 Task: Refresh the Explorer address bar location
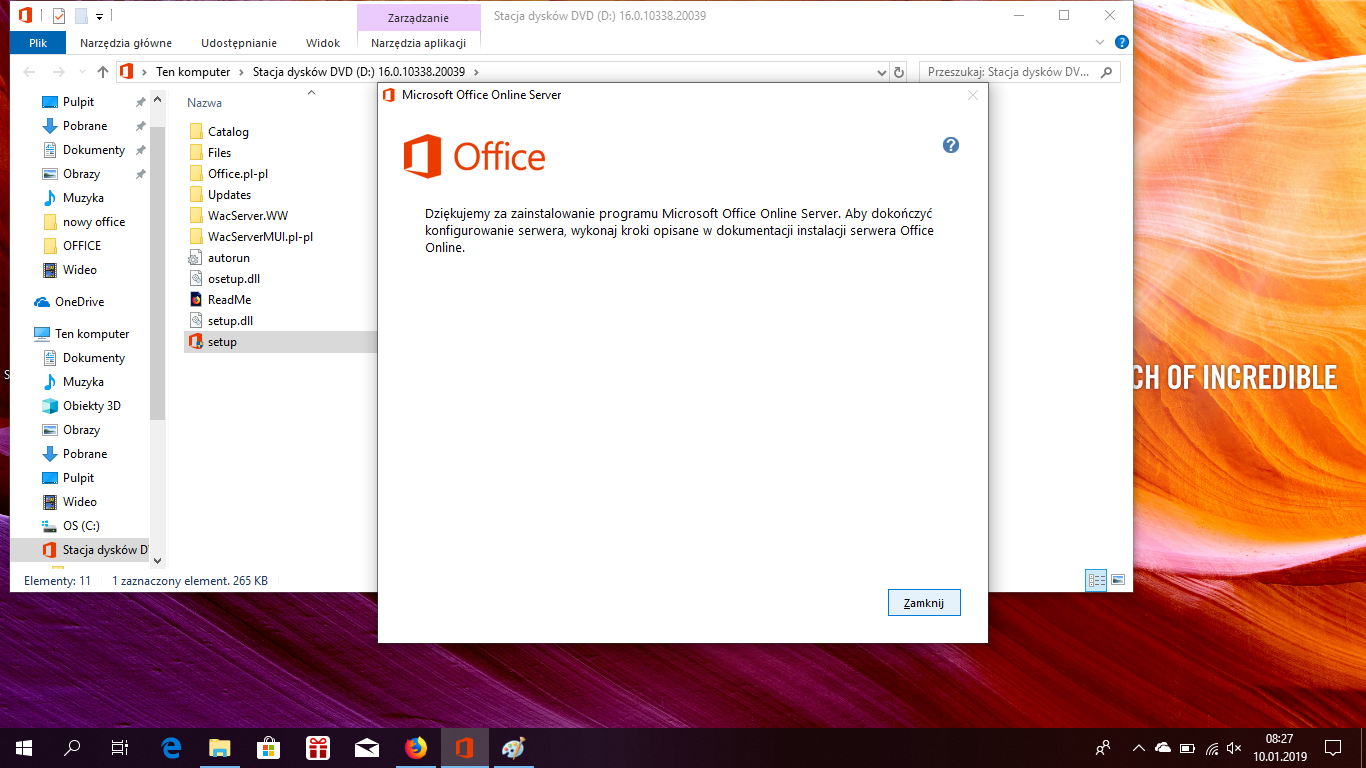(x=899, y=72)
